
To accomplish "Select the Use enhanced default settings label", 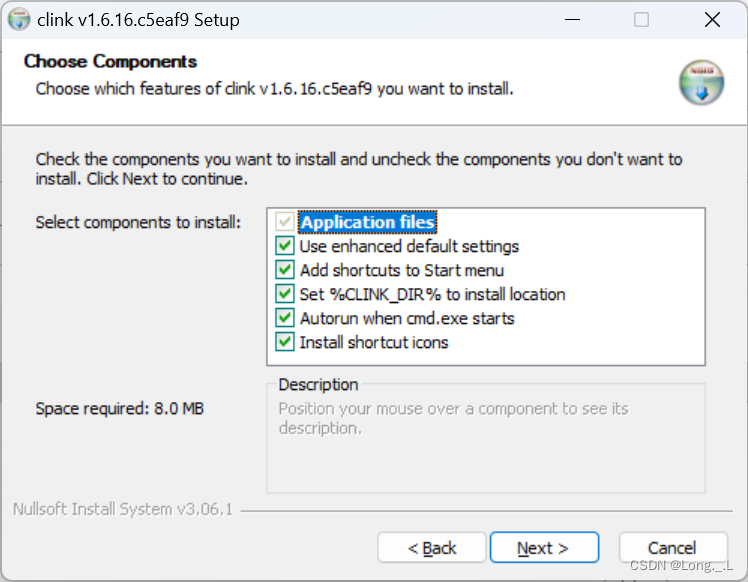I will tap(409, 247).
